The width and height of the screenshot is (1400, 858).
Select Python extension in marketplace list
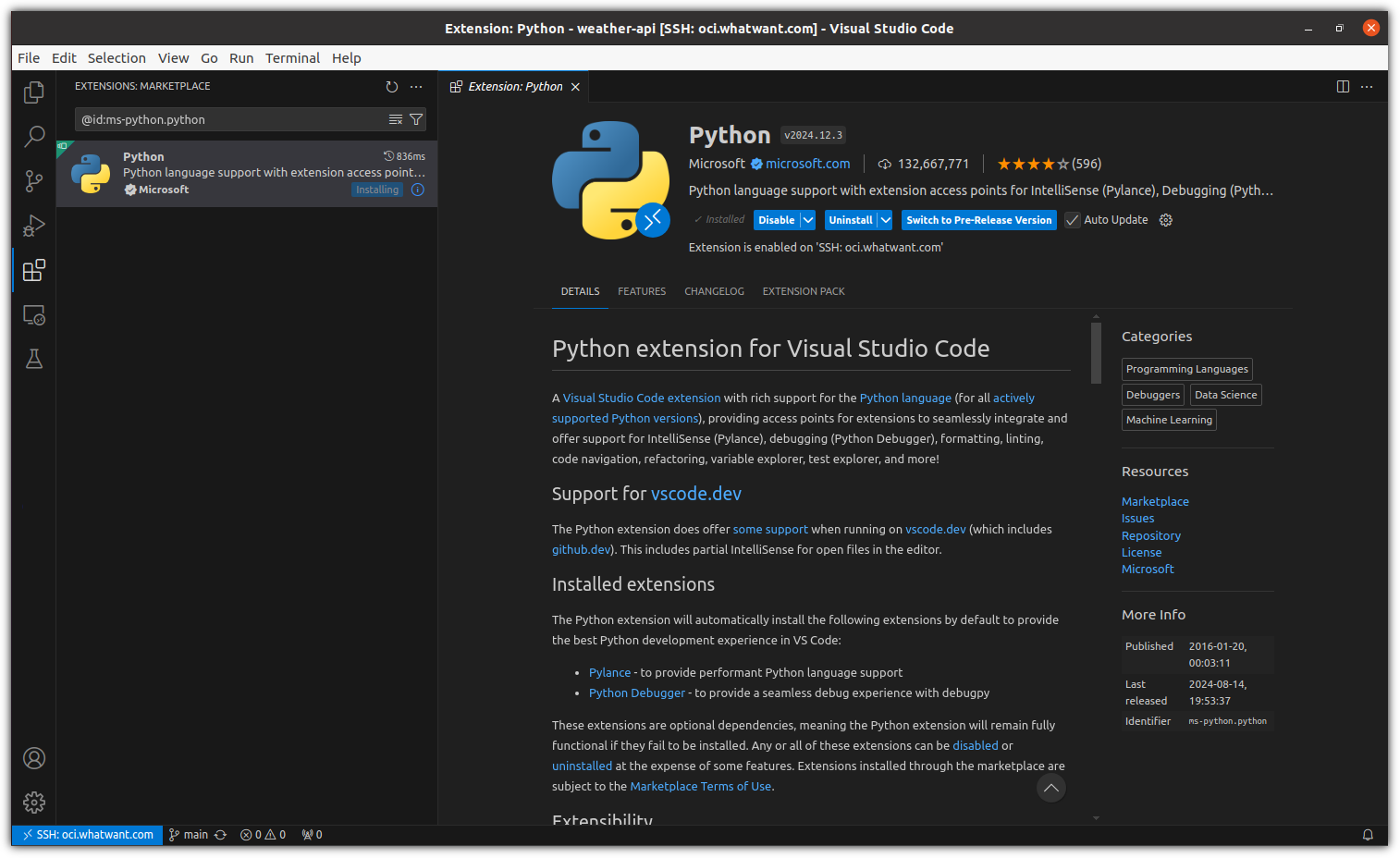coord(247,174)
